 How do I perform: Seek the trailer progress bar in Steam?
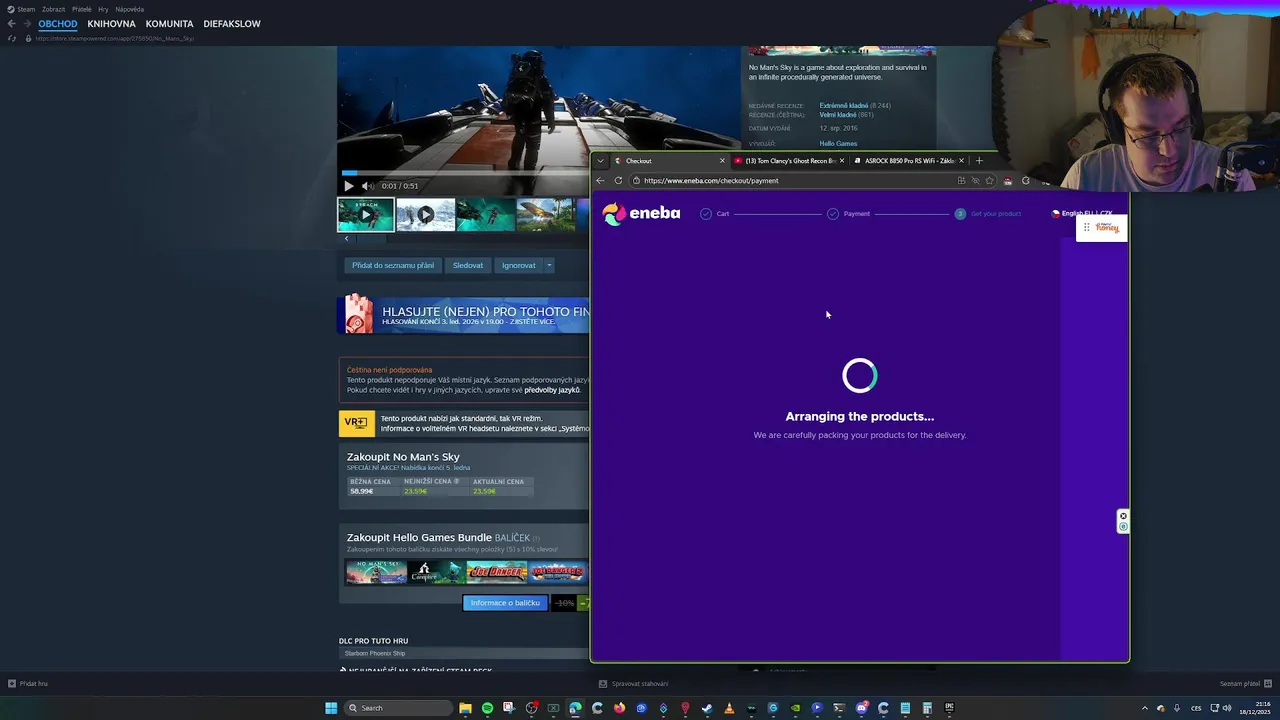464,173
